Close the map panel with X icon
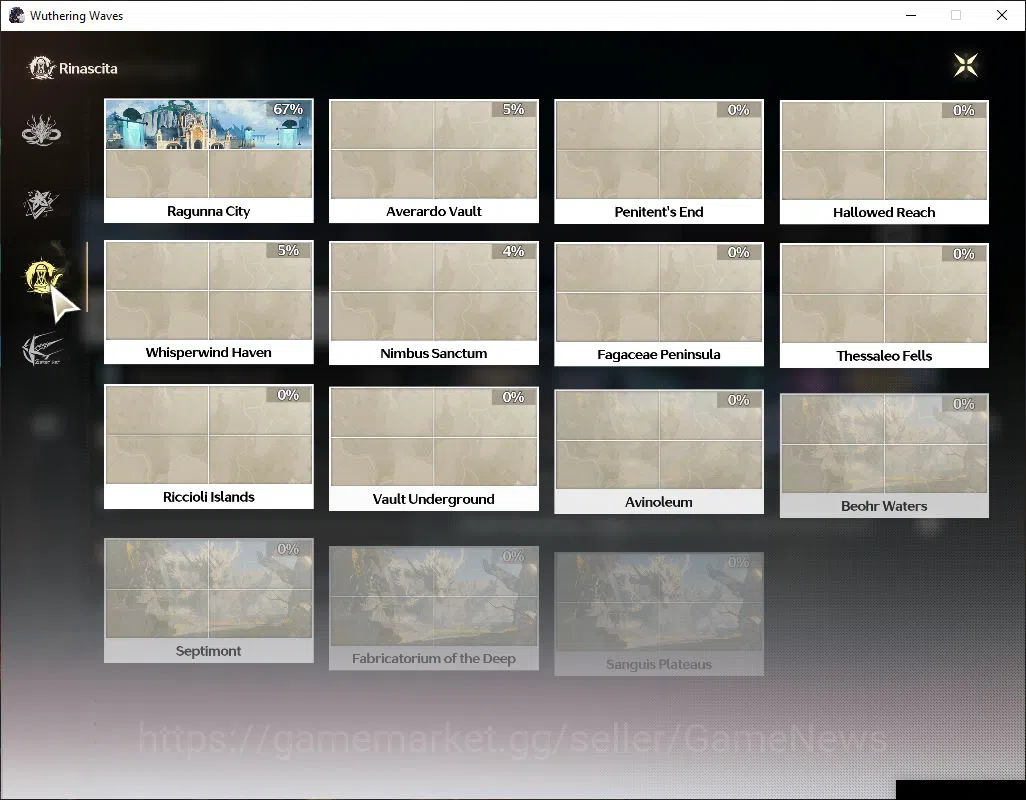This screenshot has height=800, width=1026. (966, 65)
